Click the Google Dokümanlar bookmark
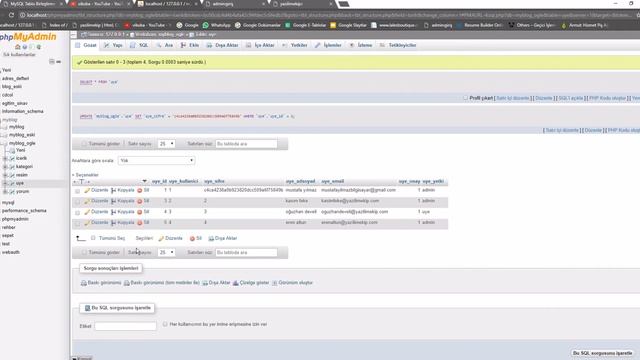Screen dimensions: 640x360 tap(258, 25)
